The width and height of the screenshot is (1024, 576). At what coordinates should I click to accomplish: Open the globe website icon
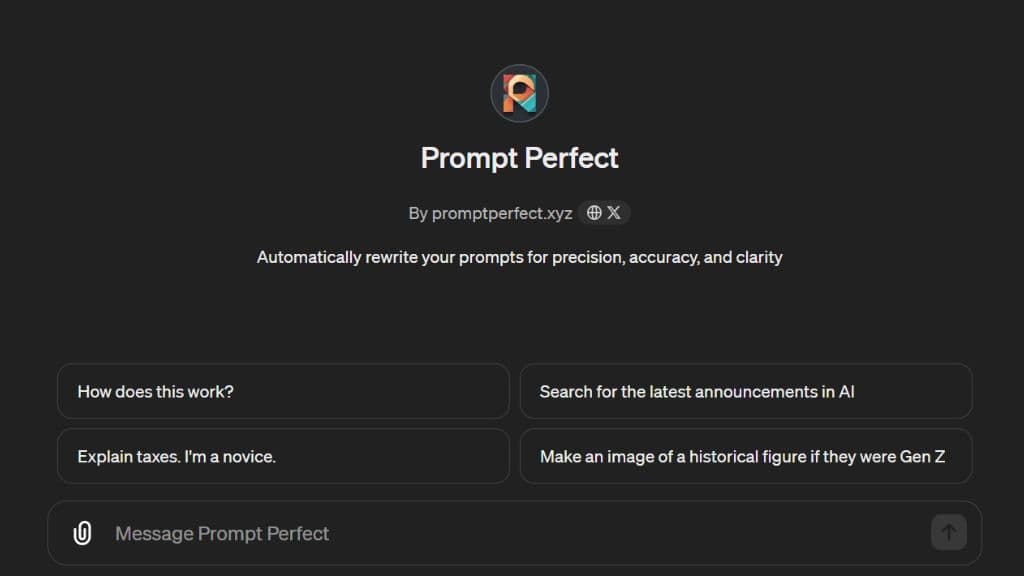[594, 213]
